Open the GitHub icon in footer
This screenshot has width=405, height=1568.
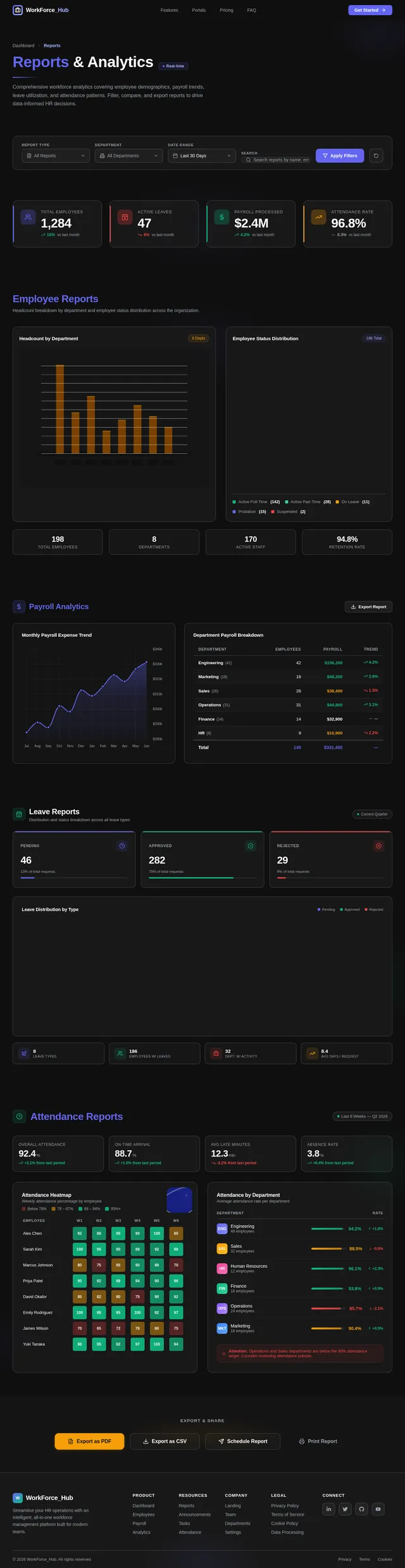tap(361, 1509)
